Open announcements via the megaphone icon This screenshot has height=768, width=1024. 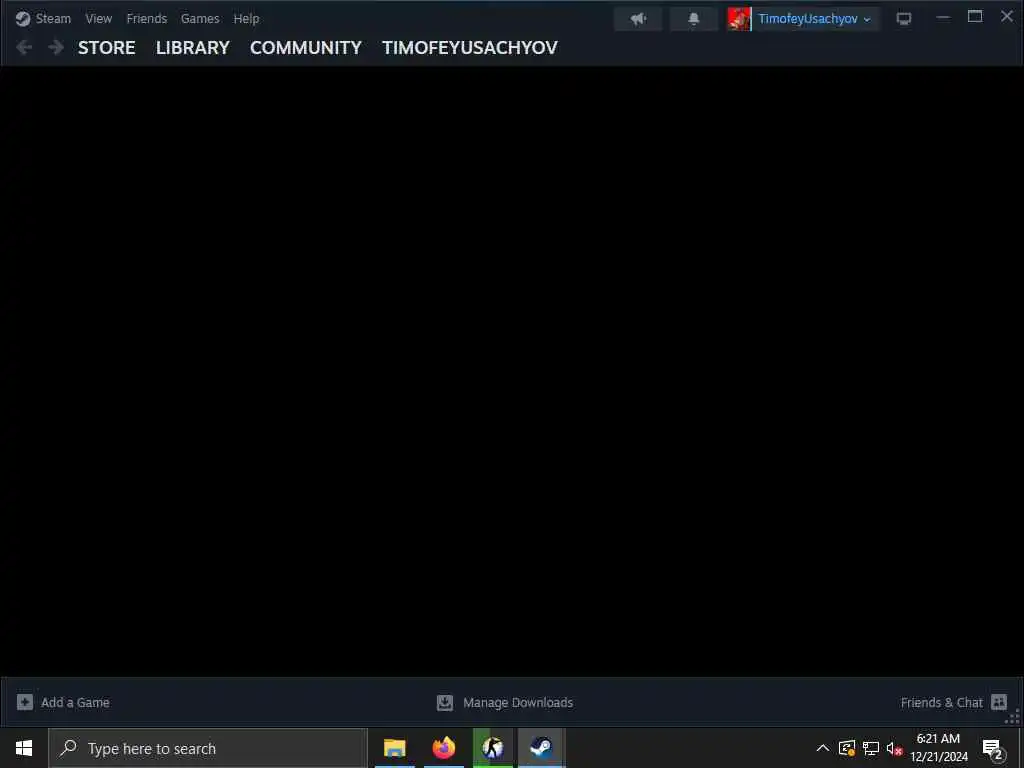coord(638,19)
